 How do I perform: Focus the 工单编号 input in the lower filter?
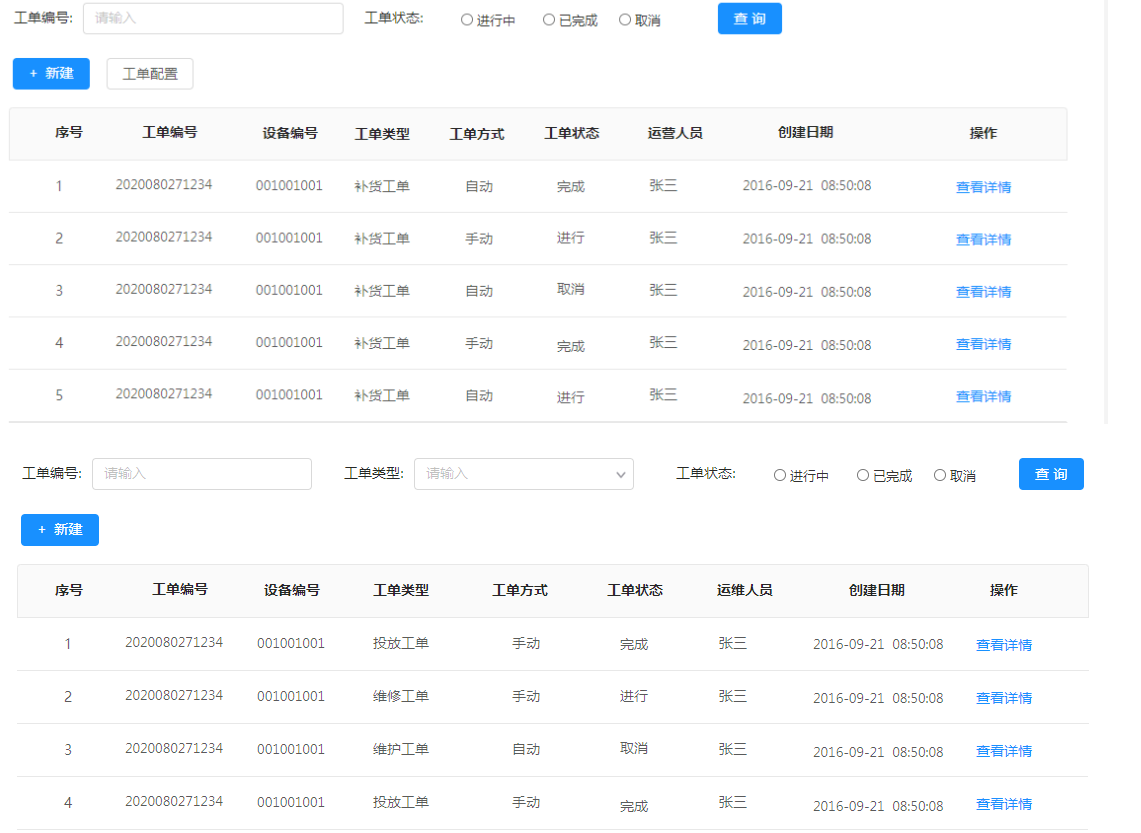pyautogui.click(x=202, y=474)
